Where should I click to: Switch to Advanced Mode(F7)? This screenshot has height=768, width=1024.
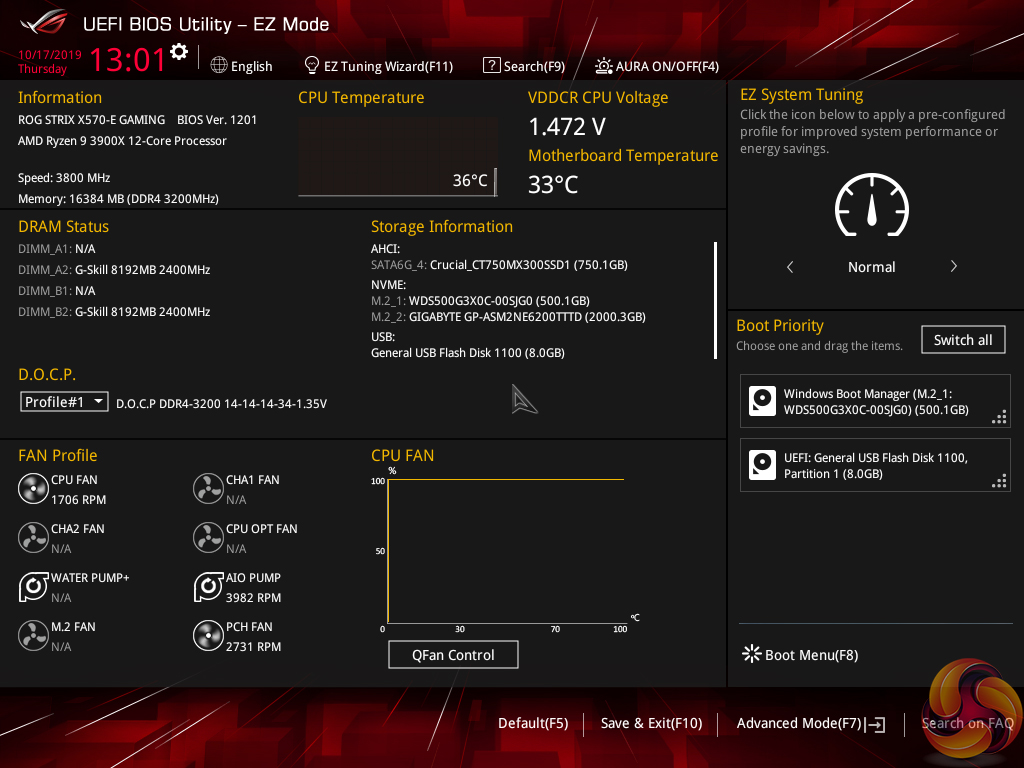pos(810,724)
